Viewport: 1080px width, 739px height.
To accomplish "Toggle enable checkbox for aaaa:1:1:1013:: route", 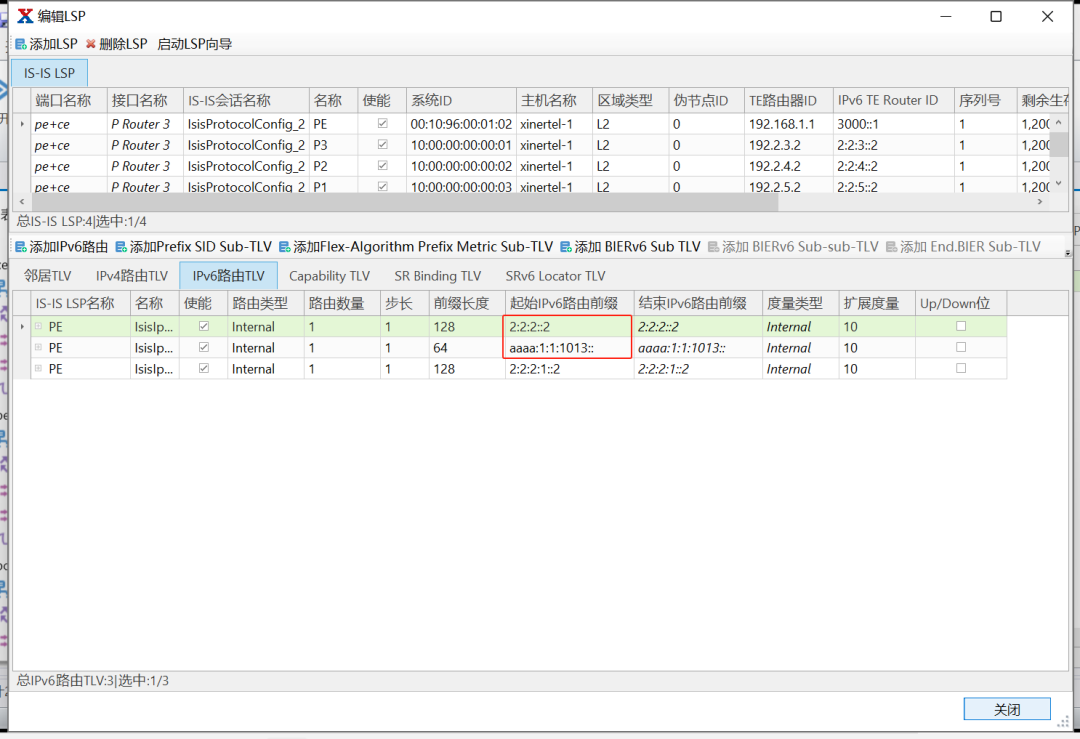I will (x=204, y=348).
